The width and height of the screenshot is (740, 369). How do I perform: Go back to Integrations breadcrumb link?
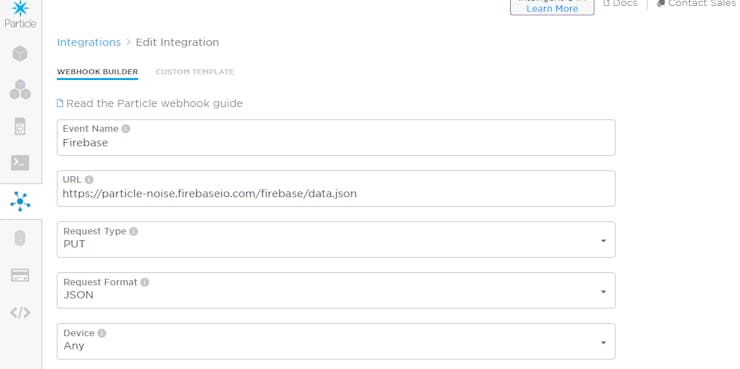coord(89,42)
